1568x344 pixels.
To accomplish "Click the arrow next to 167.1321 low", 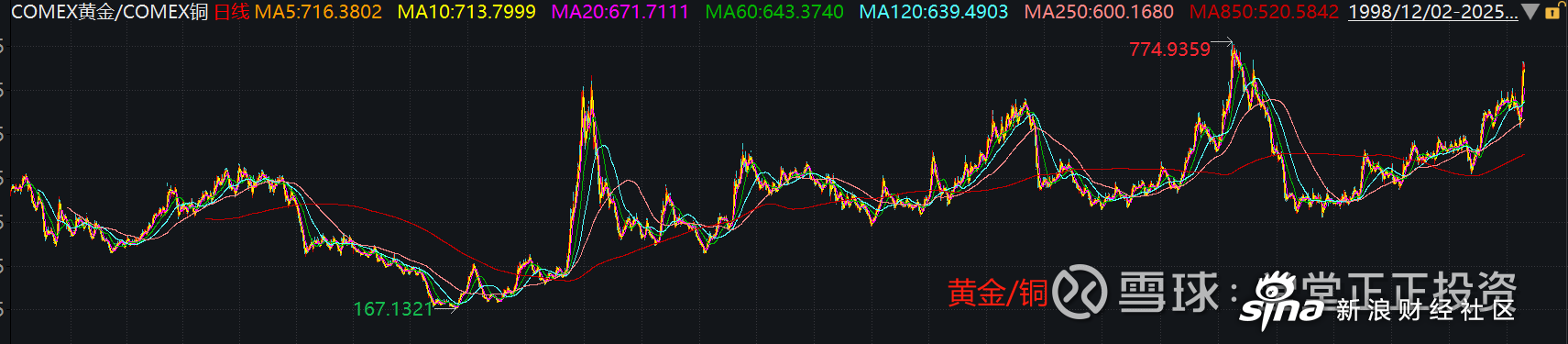I will click(x=445, y=308).
